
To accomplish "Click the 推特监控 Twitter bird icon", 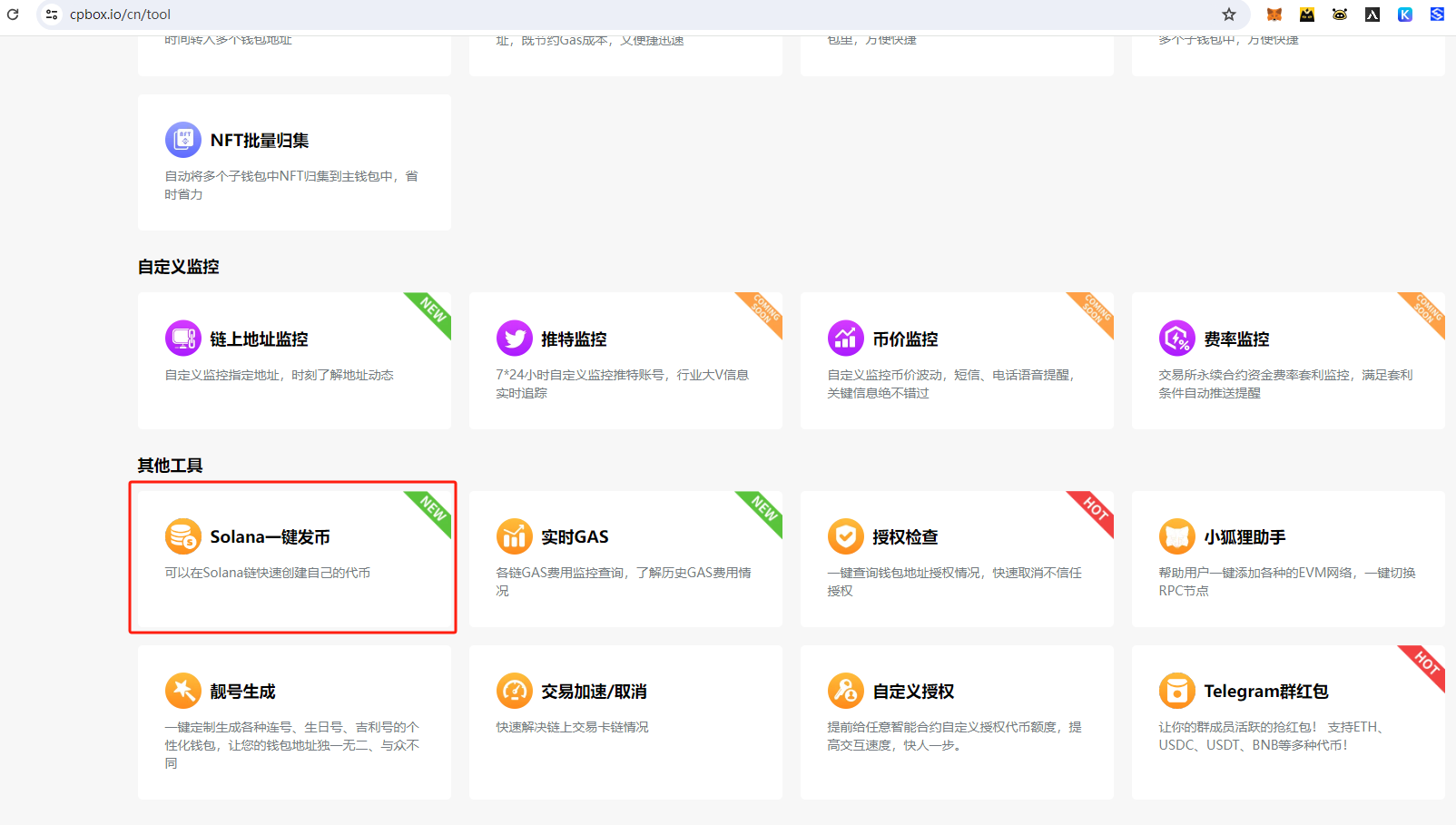I will tap(515, 339).
